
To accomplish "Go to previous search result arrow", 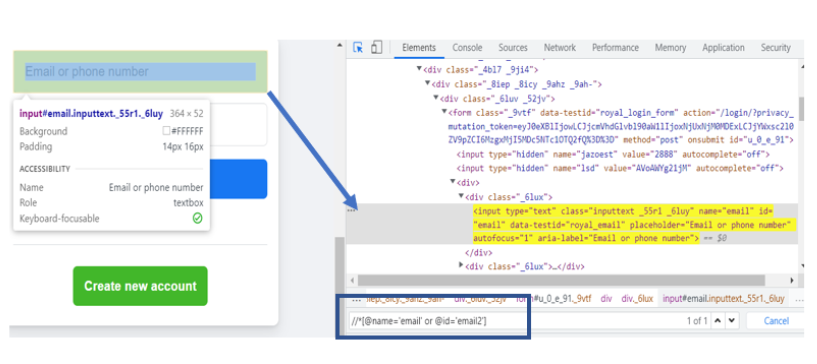I will (718, 321).
